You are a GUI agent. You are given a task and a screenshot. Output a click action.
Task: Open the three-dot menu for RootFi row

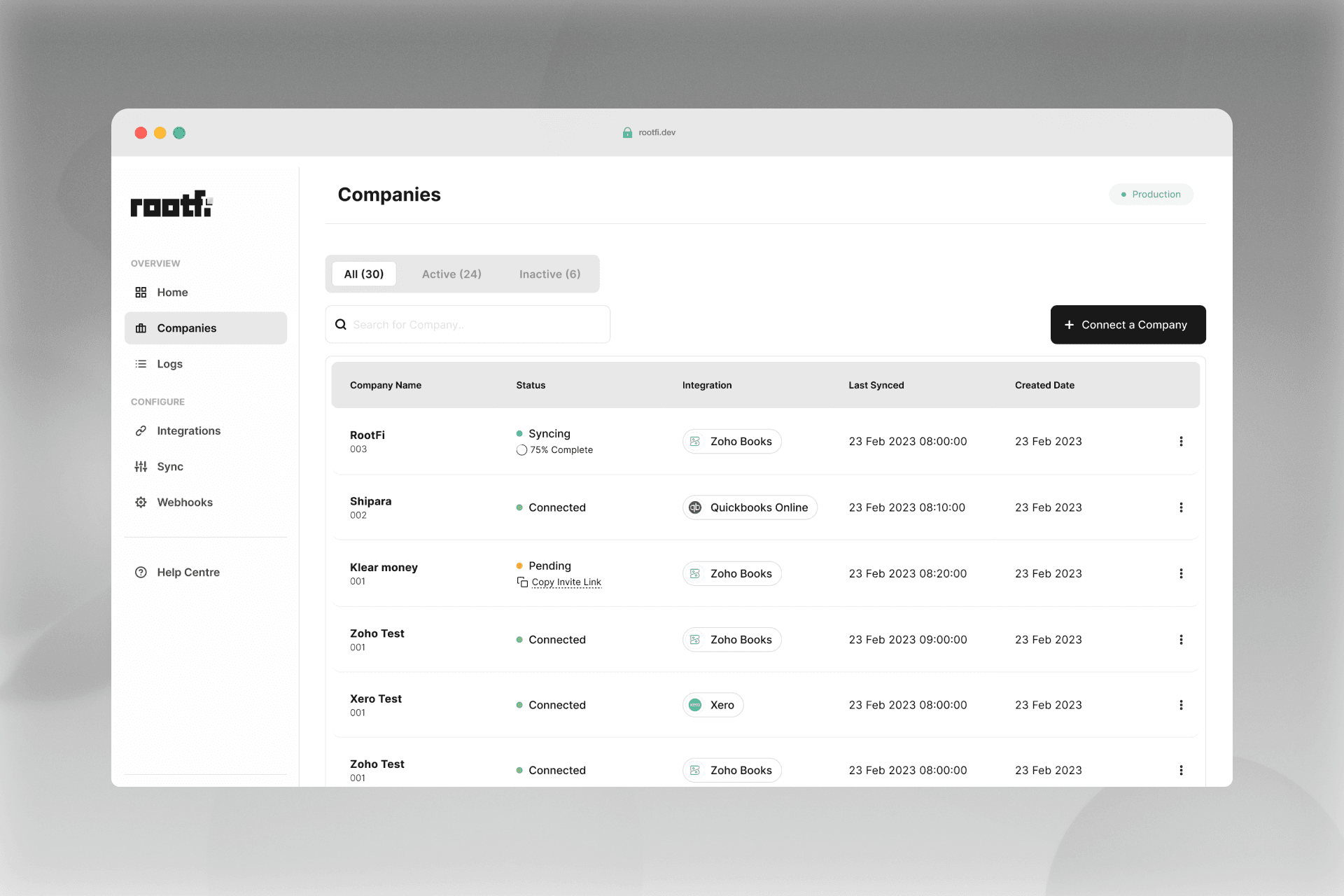click(1181, 441)
